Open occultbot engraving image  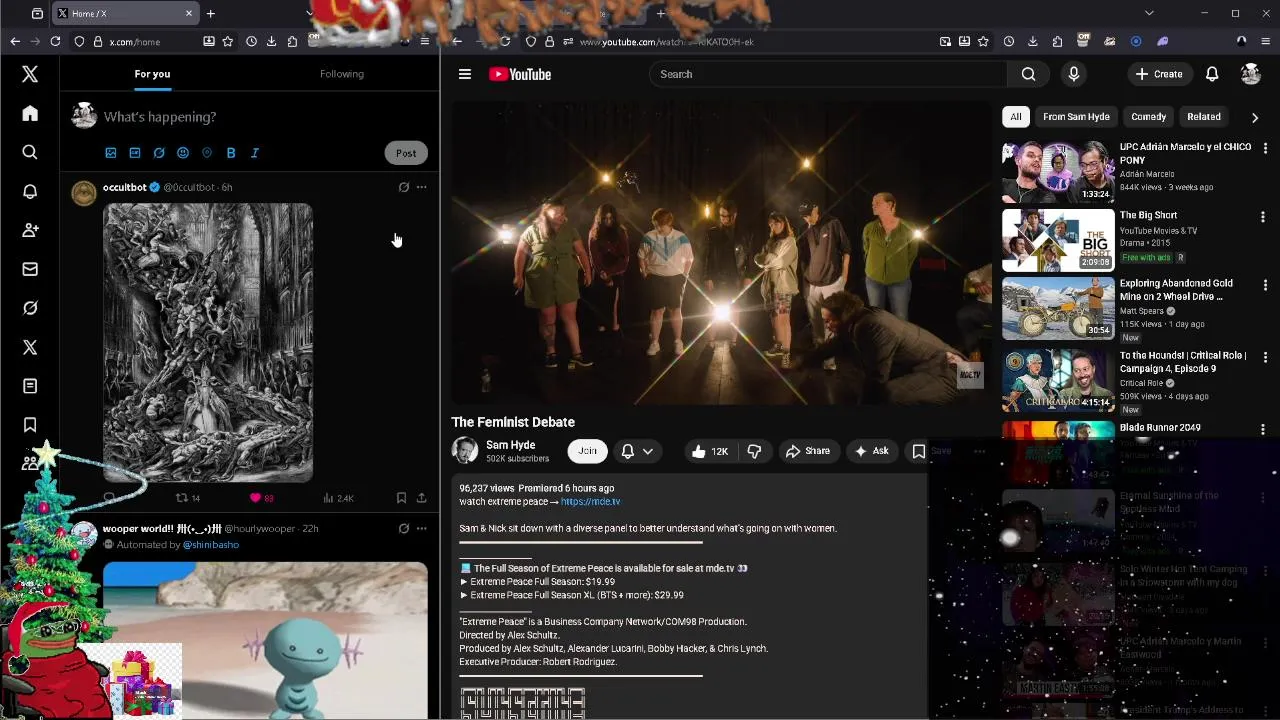[208, 343]
